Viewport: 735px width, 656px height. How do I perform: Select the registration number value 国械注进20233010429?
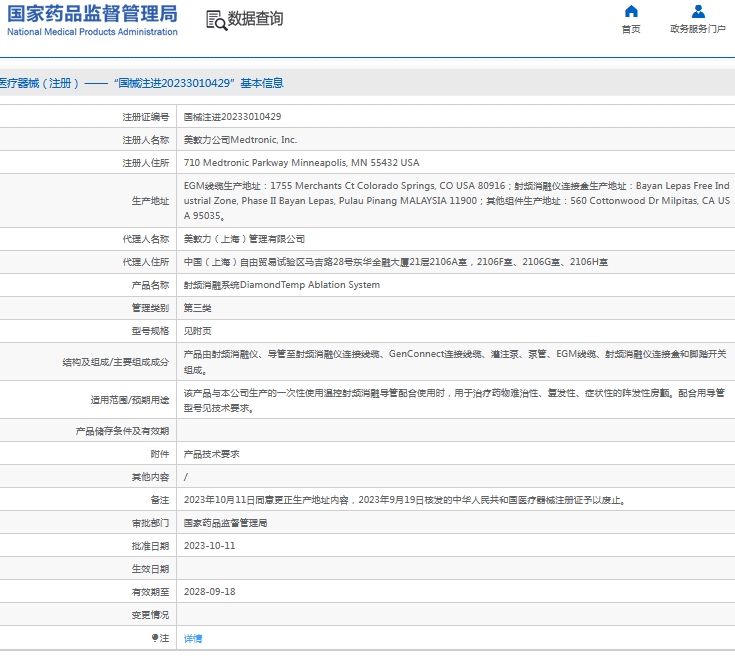(232, 117)
